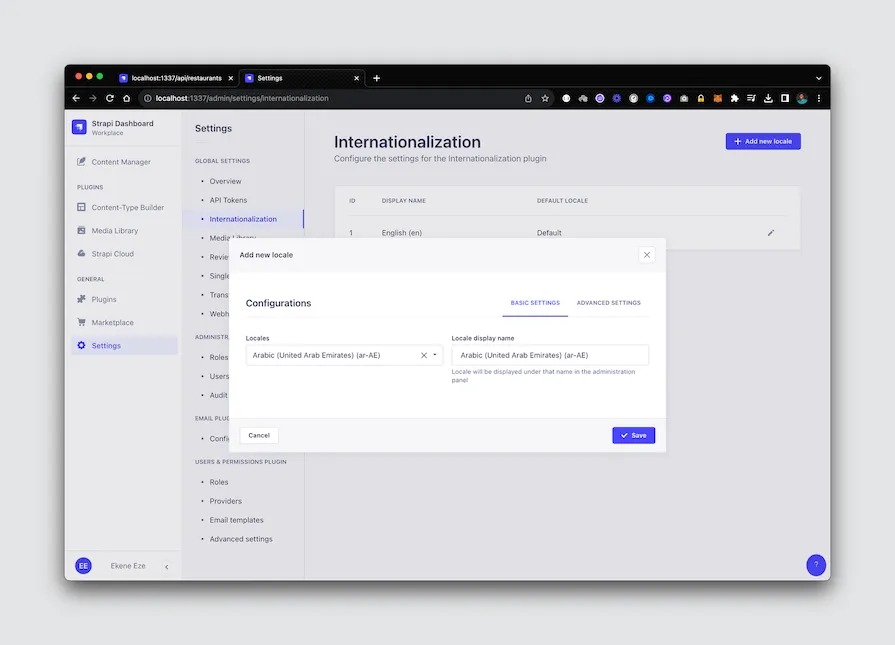The width and height of the screenshot is (895, 645).
Task: Bookmark the page with the browser star icon
Action: 544,98
